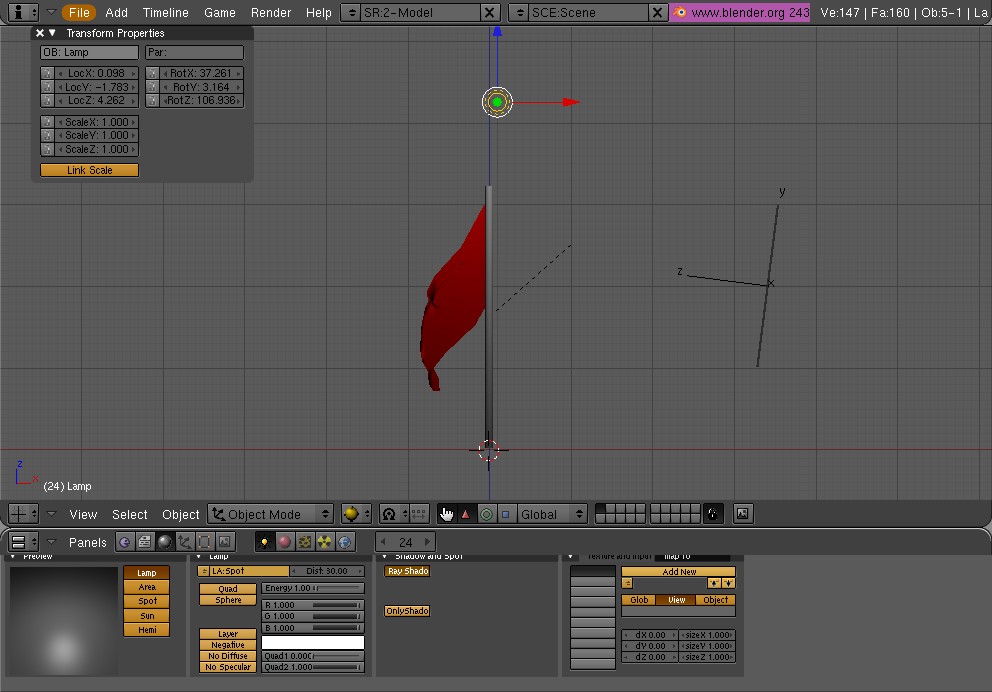Click the Add New texture button
The image size is (992, 692).
click(x=678, y=572)
